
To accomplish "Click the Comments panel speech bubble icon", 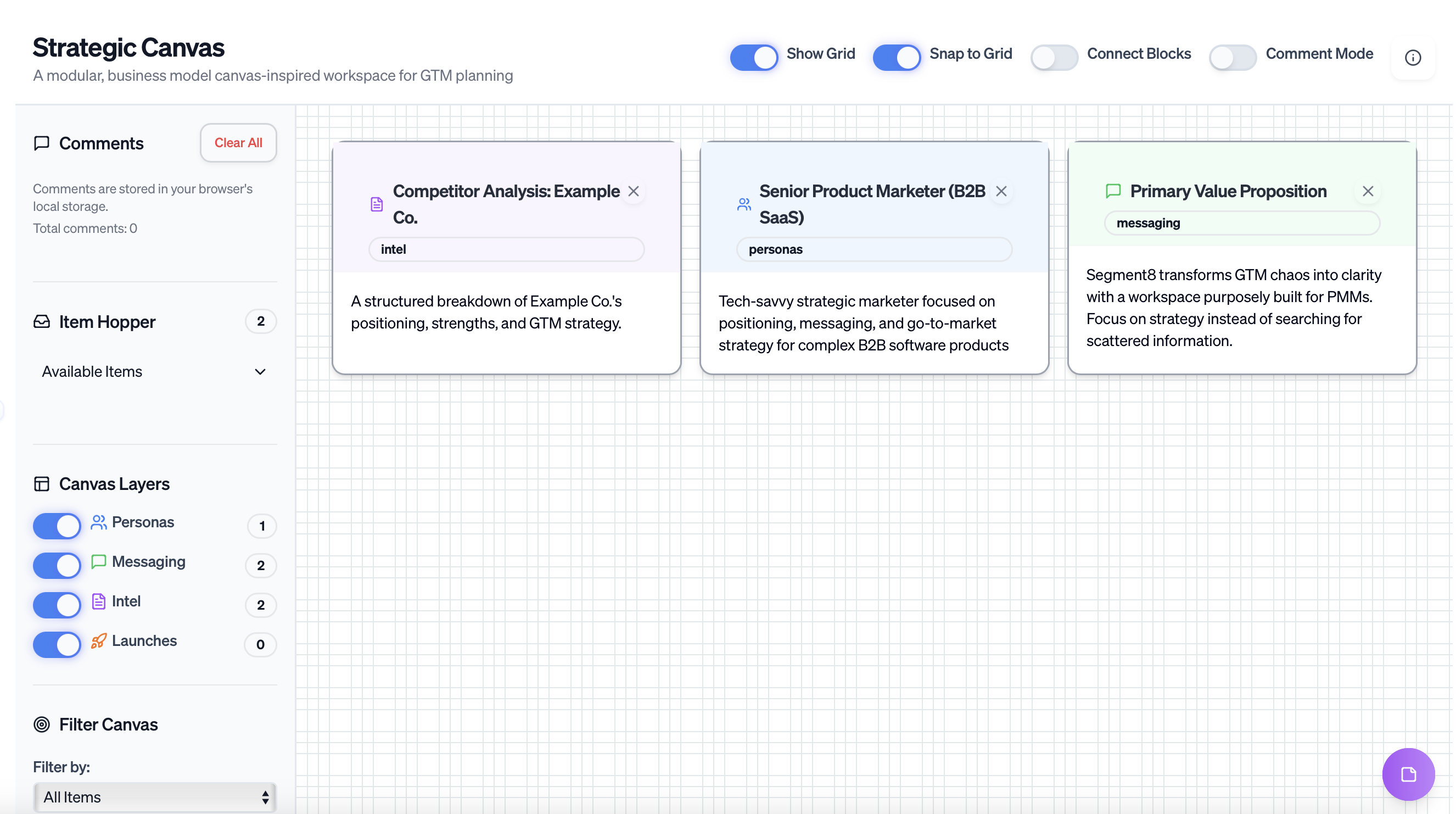I will 42,143.
